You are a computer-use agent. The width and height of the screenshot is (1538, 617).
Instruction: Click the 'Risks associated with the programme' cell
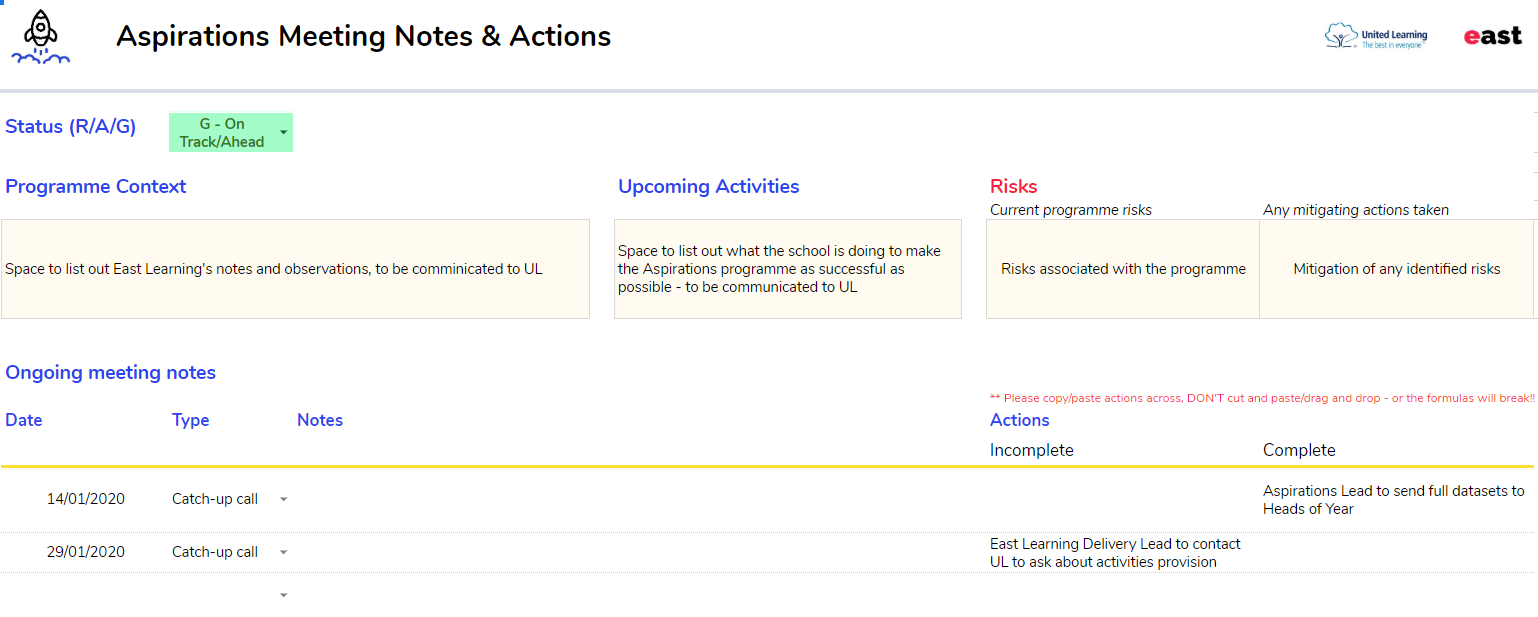(1122, 269)
